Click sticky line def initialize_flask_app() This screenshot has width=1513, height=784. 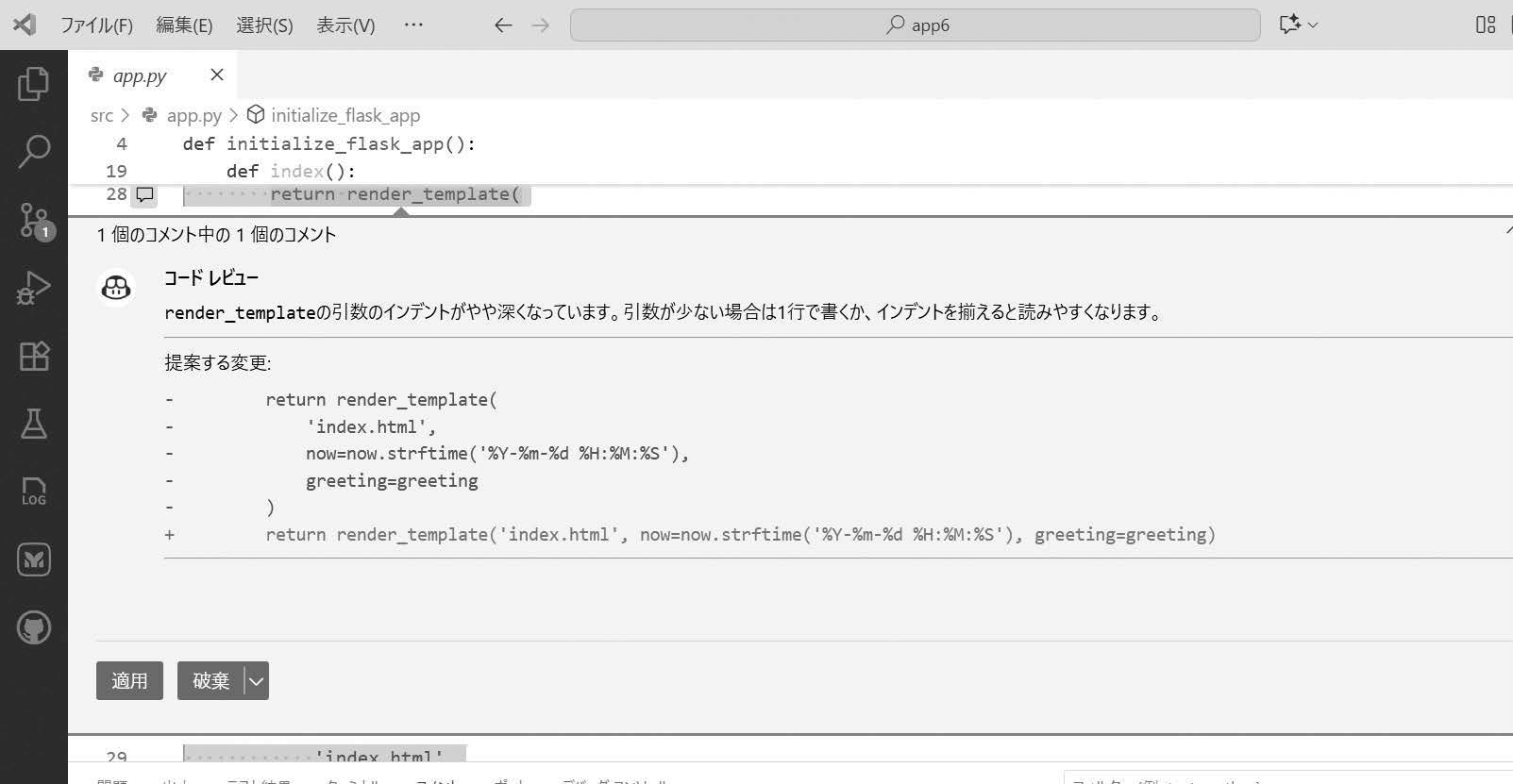pos(329,144)
